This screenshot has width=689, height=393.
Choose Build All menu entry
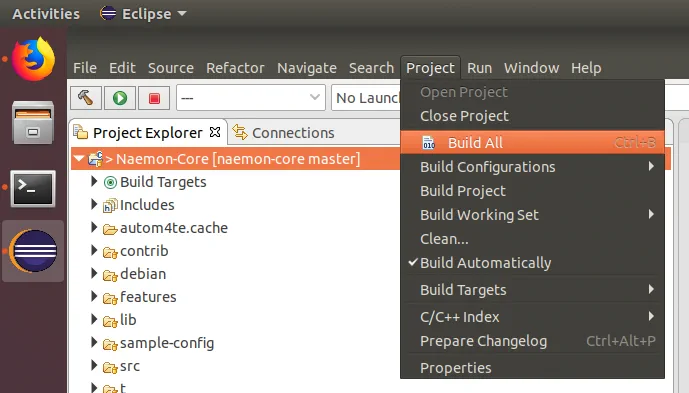pos(532,142)
